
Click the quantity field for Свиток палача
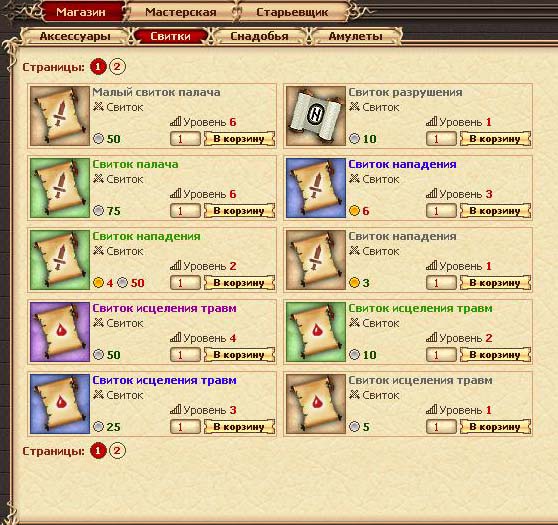[185, 211]
